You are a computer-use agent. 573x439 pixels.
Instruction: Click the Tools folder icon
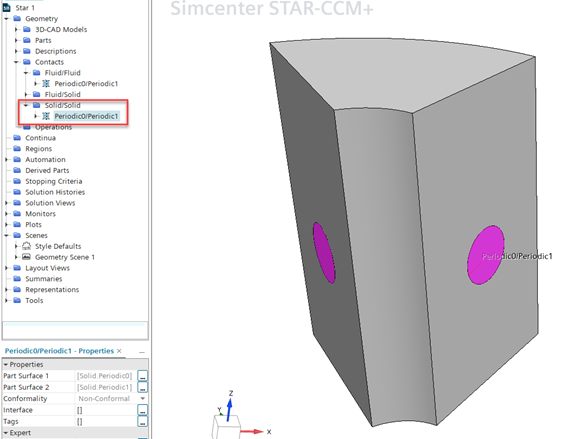click(17, 300)
